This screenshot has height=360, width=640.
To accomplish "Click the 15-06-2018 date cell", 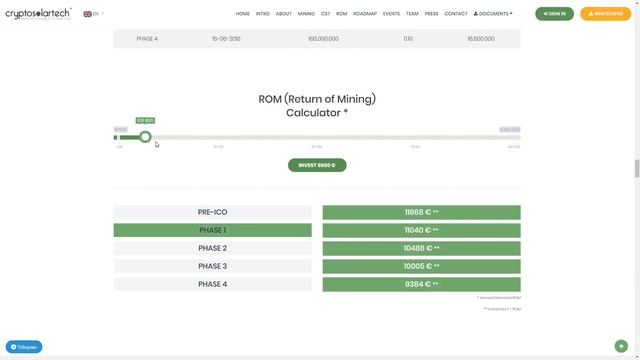I will click(x=226, y=39).
